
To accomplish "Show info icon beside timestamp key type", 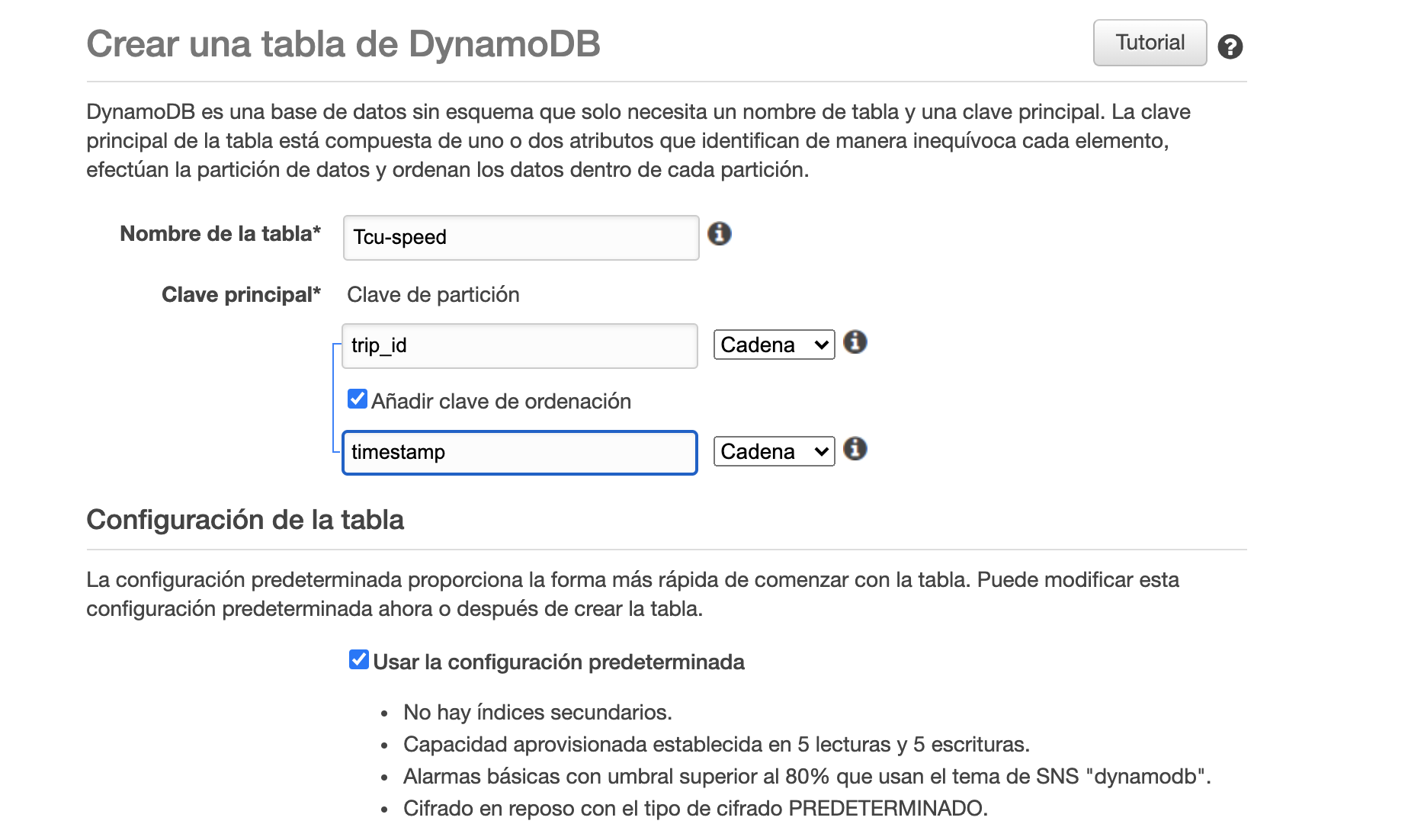I will point(855,449).
